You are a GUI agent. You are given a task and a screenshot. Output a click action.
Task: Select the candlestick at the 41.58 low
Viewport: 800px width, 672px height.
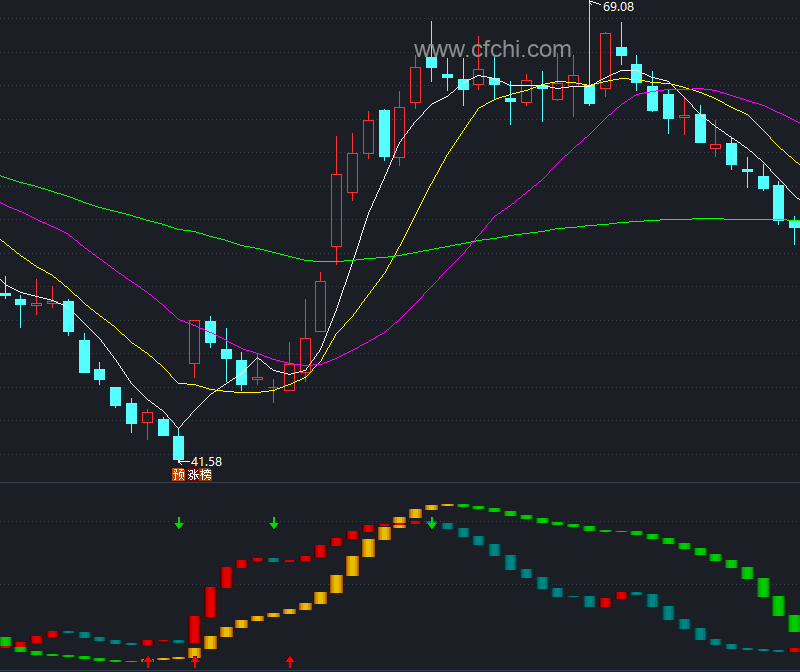179,445
